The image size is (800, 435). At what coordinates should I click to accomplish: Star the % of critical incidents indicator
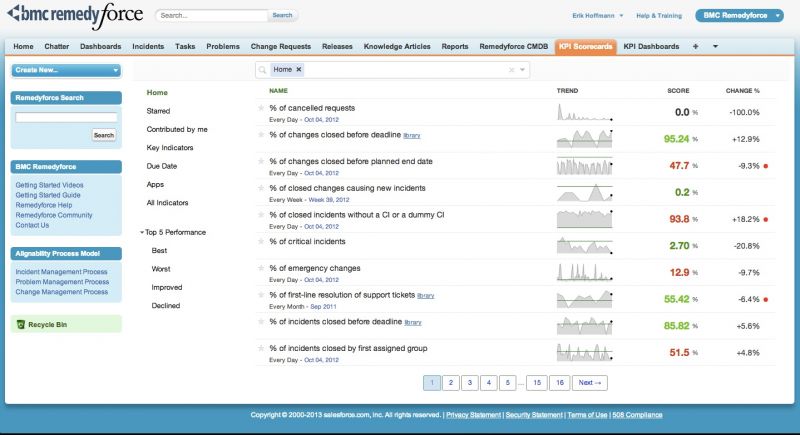coord(261,241)
